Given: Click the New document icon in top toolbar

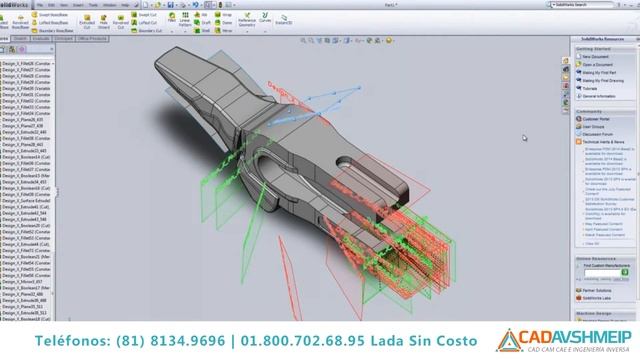Looking at the screenshot, I should [x=146, y=5].
